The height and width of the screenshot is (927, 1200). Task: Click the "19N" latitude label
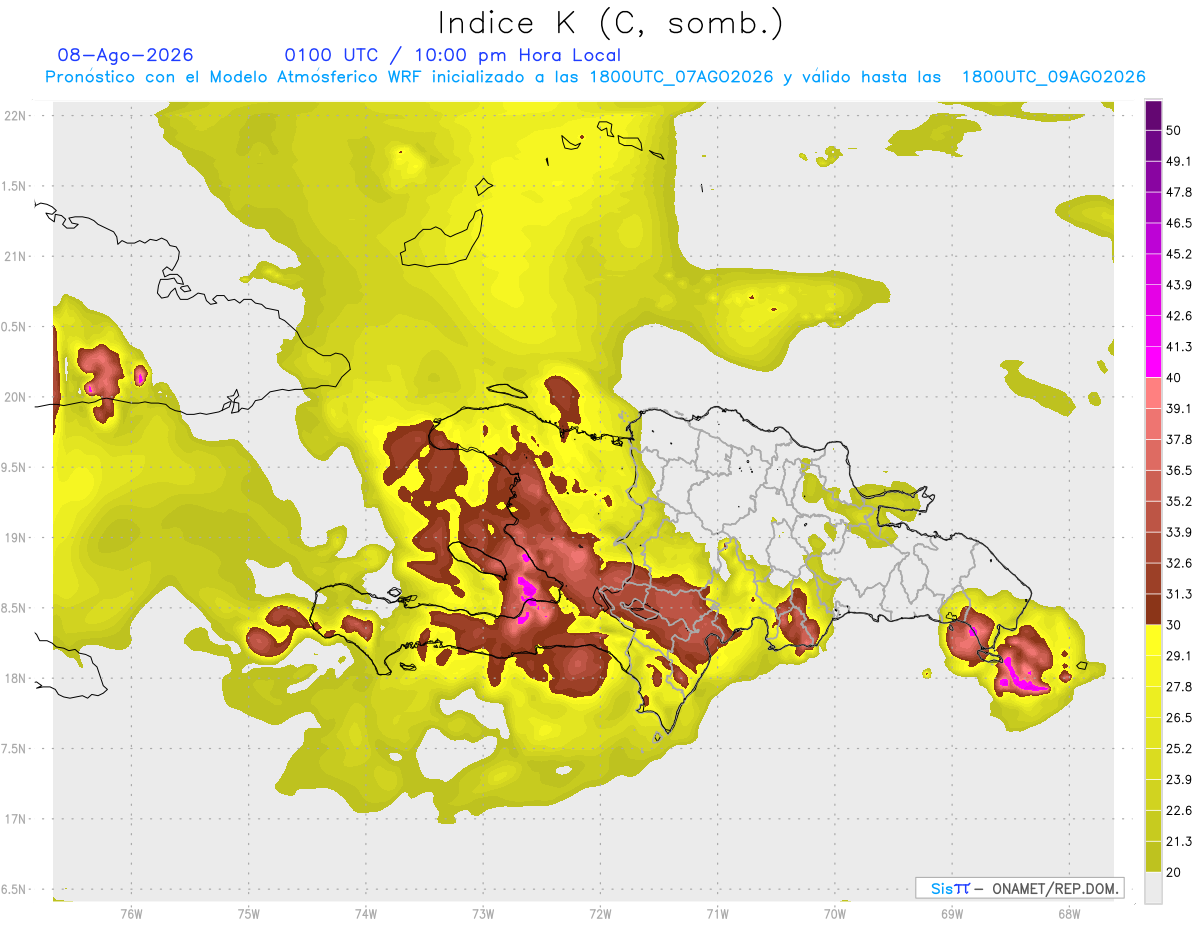pos(16,537)
